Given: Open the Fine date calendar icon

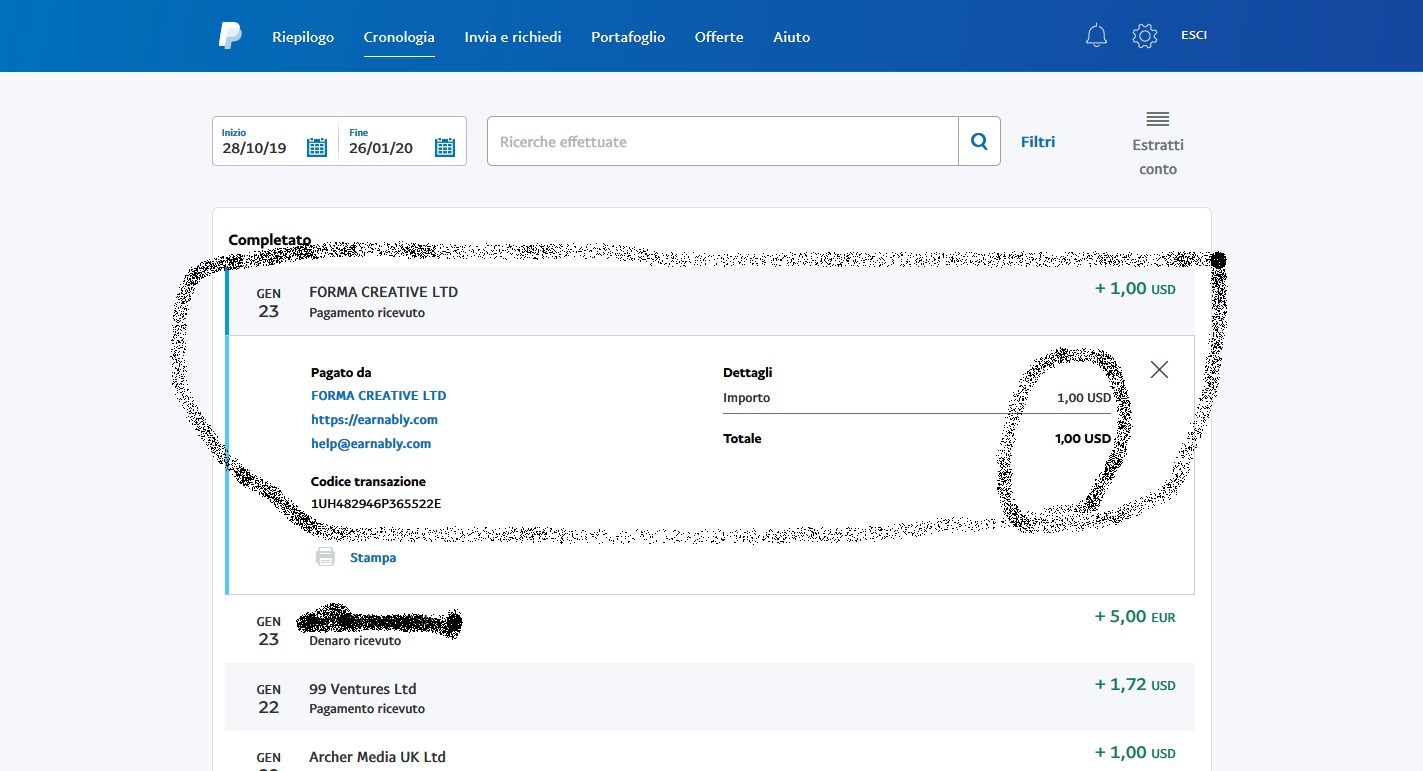Looking at the screenshot, I should coord(445,147).
